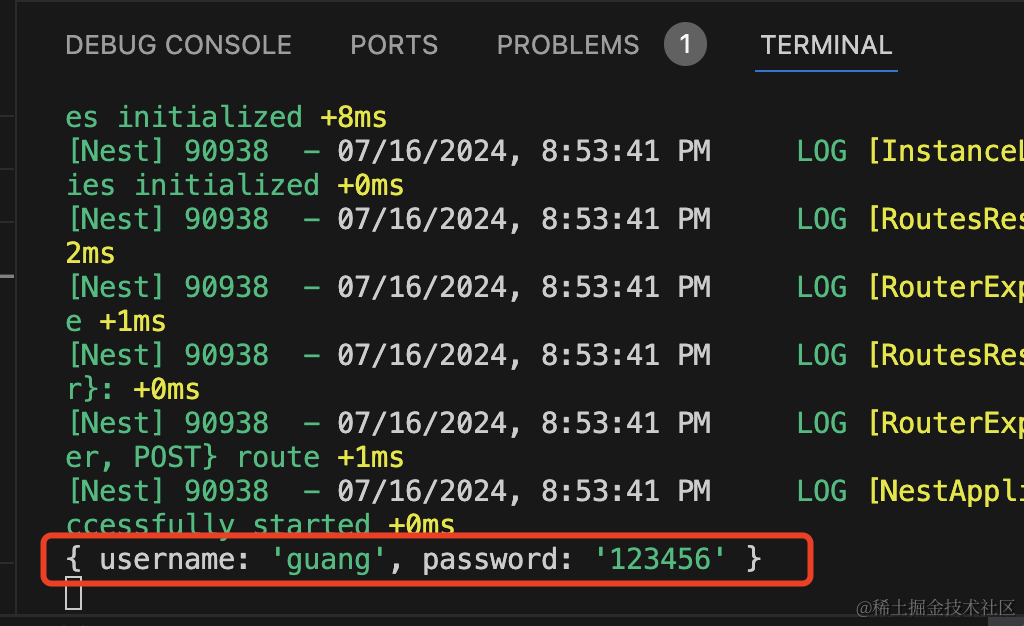Screen dimensions: 1024x626
Task: Switch to the DEBUG CONSOLE tab
Action: point(178,45)
